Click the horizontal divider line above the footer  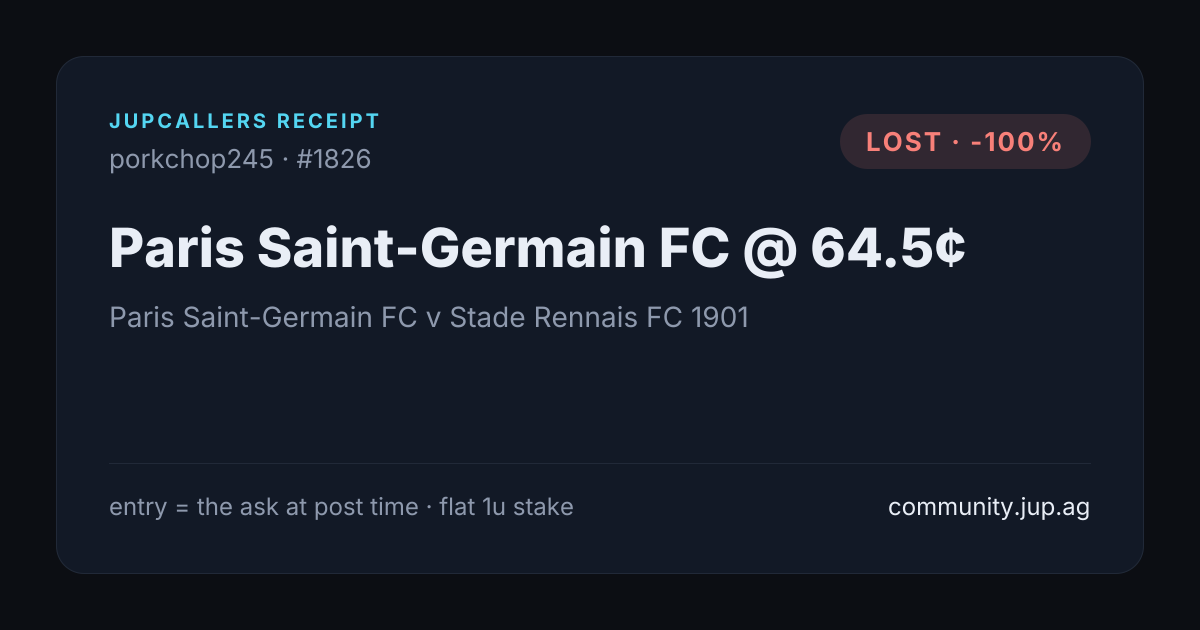[x=600, y=463]
